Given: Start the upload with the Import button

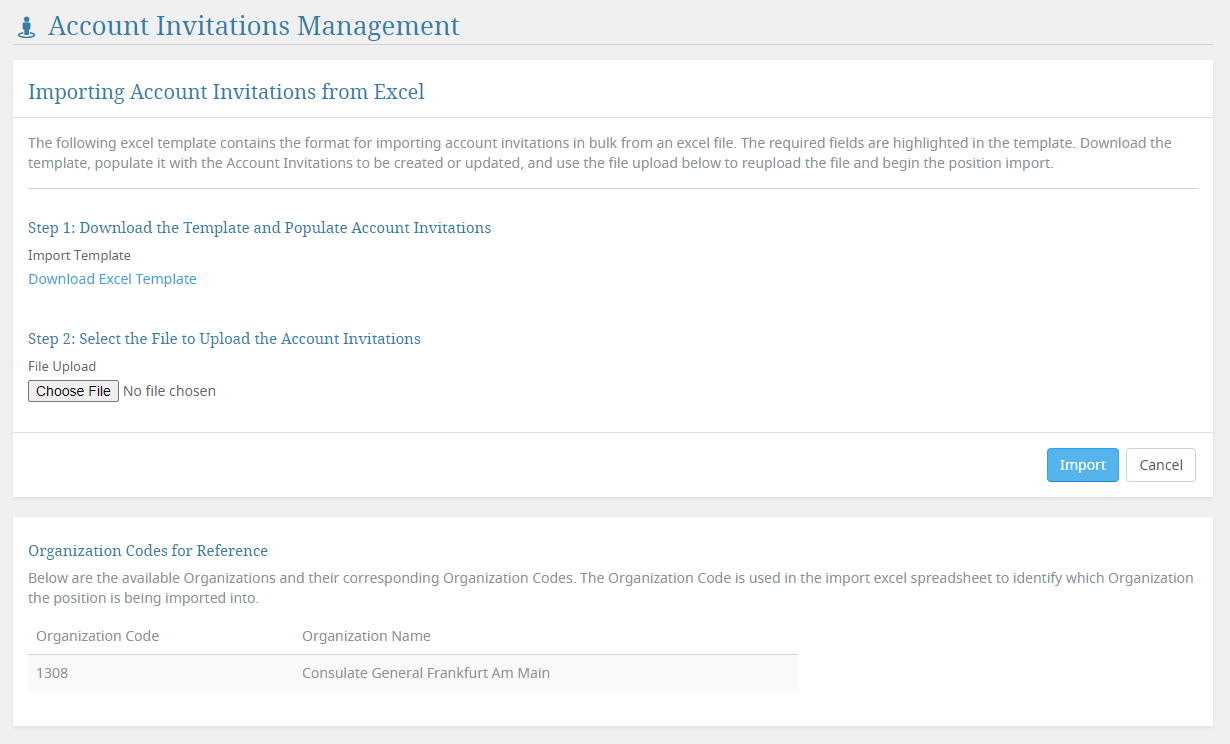Looking at the screenshot, I should pyautogui.click(x=1082, y=465).
